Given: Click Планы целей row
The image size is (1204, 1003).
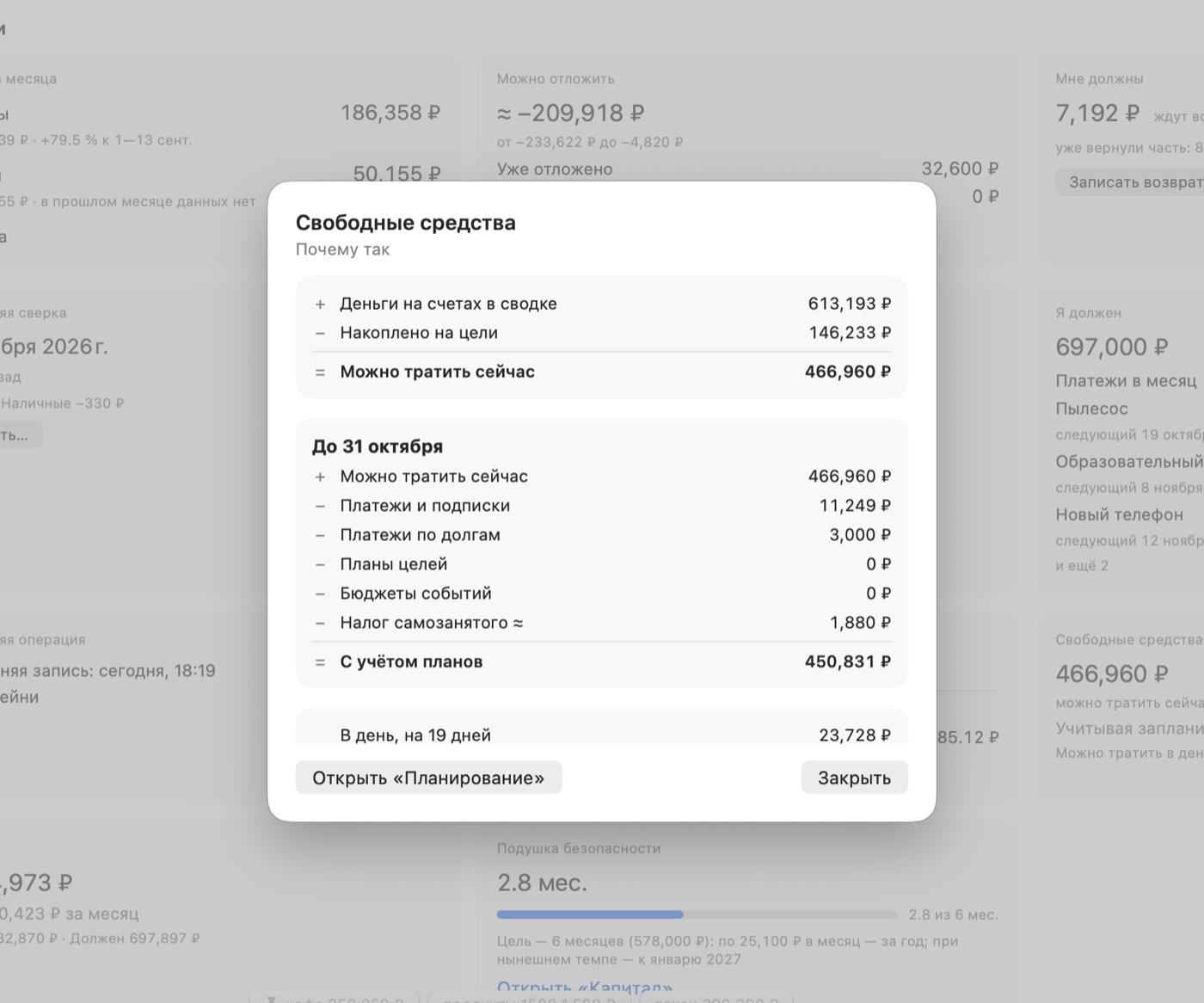Looking at the screenshot, I should point(602,564).
